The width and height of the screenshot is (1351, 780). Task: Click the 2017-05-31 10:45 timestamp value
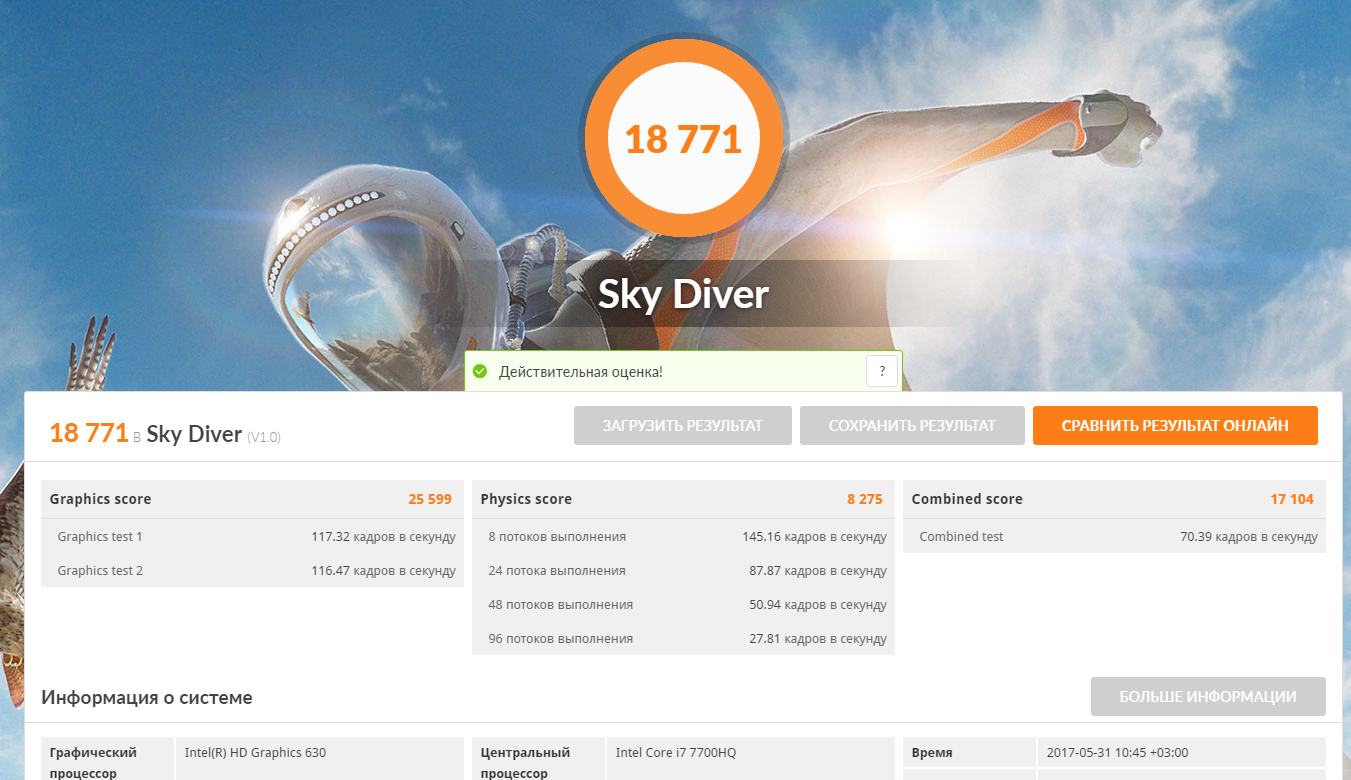1117,753
